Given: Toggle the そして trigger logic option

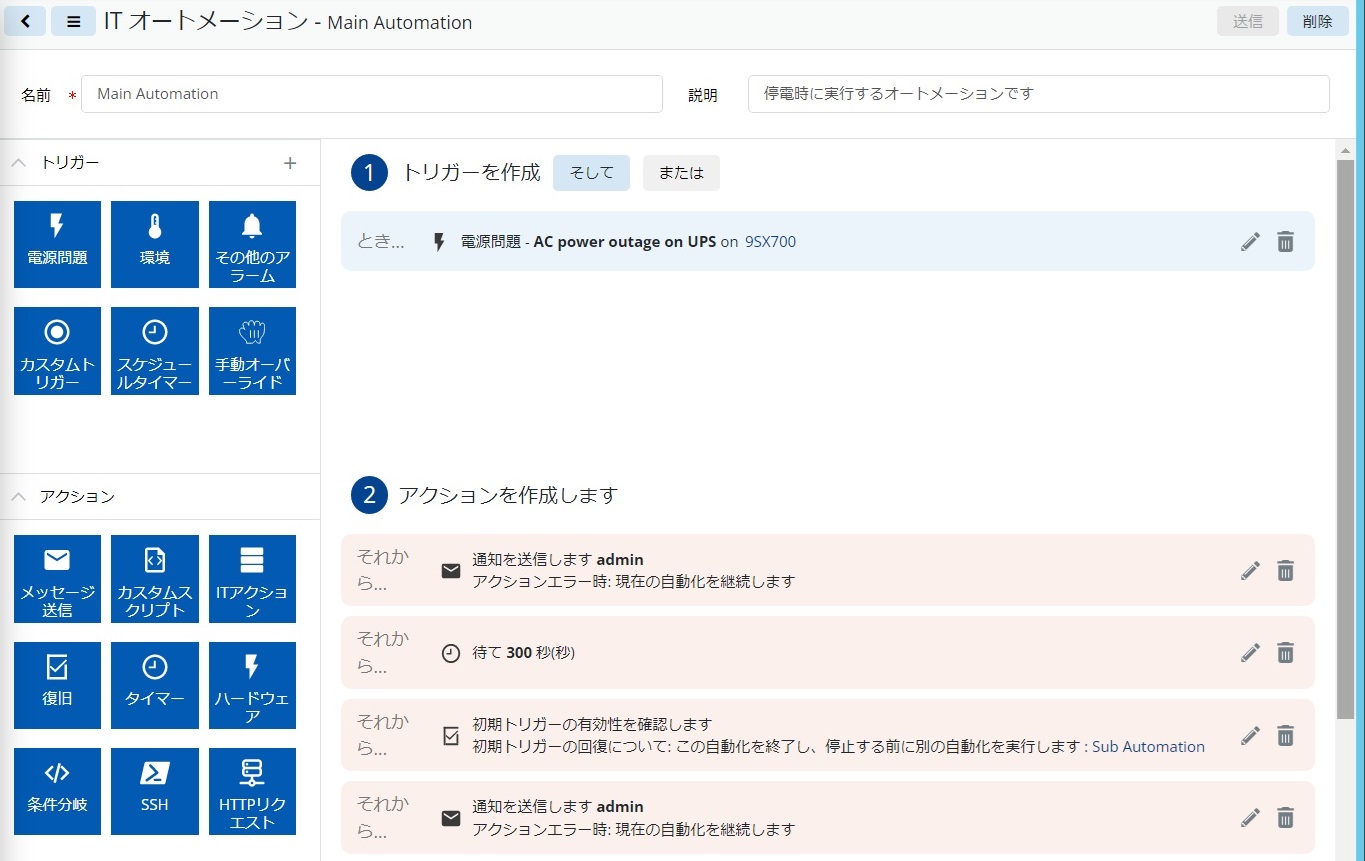Looking at the screenshot, I should [591, 173].
